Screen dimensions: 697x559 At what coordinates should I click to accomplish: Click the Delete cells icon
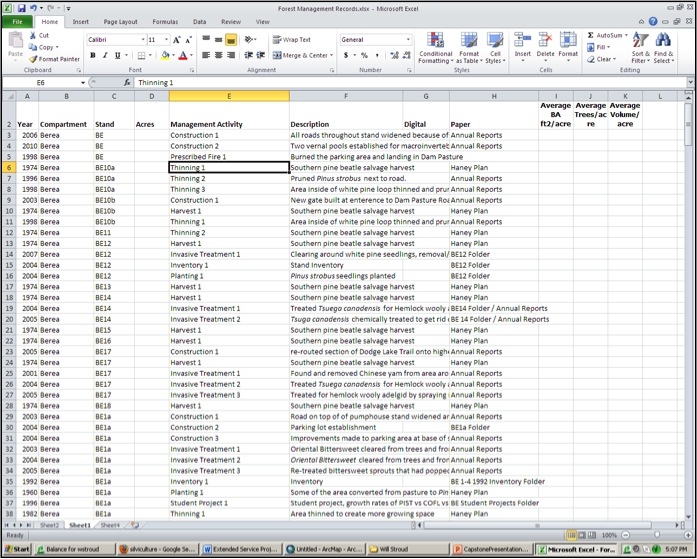coord(545,40)
